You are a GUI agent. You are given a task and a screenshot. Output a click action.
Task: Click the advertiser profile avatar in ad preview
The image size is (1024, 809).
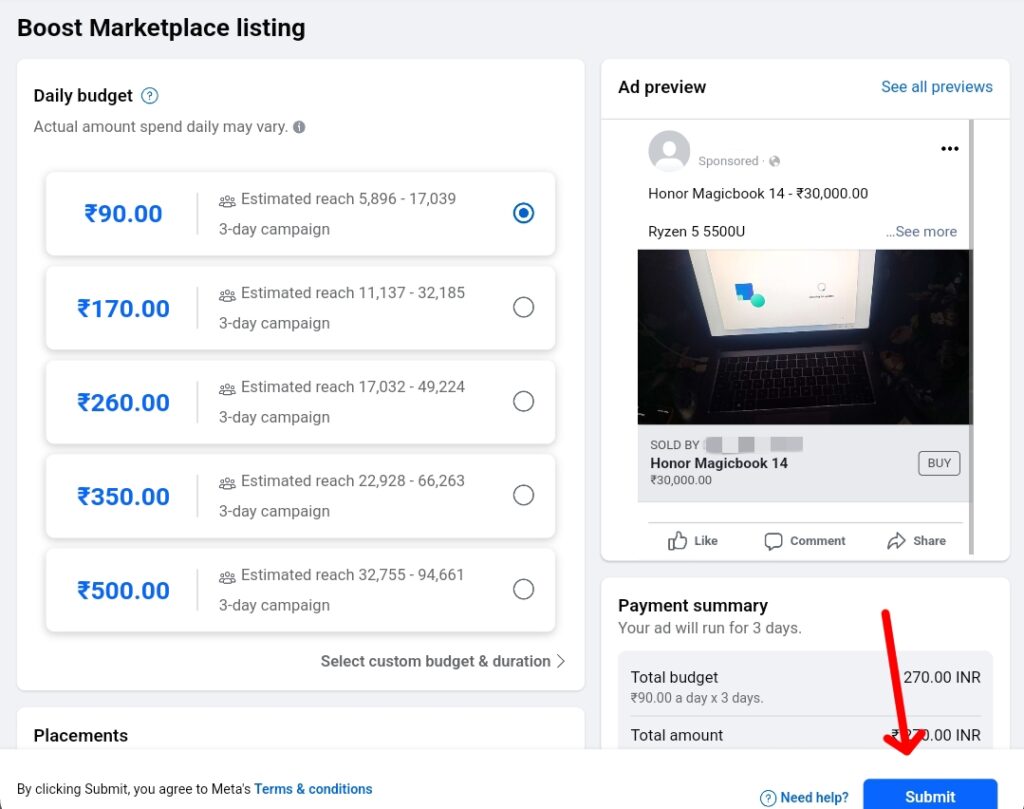[x=669, y=151]
